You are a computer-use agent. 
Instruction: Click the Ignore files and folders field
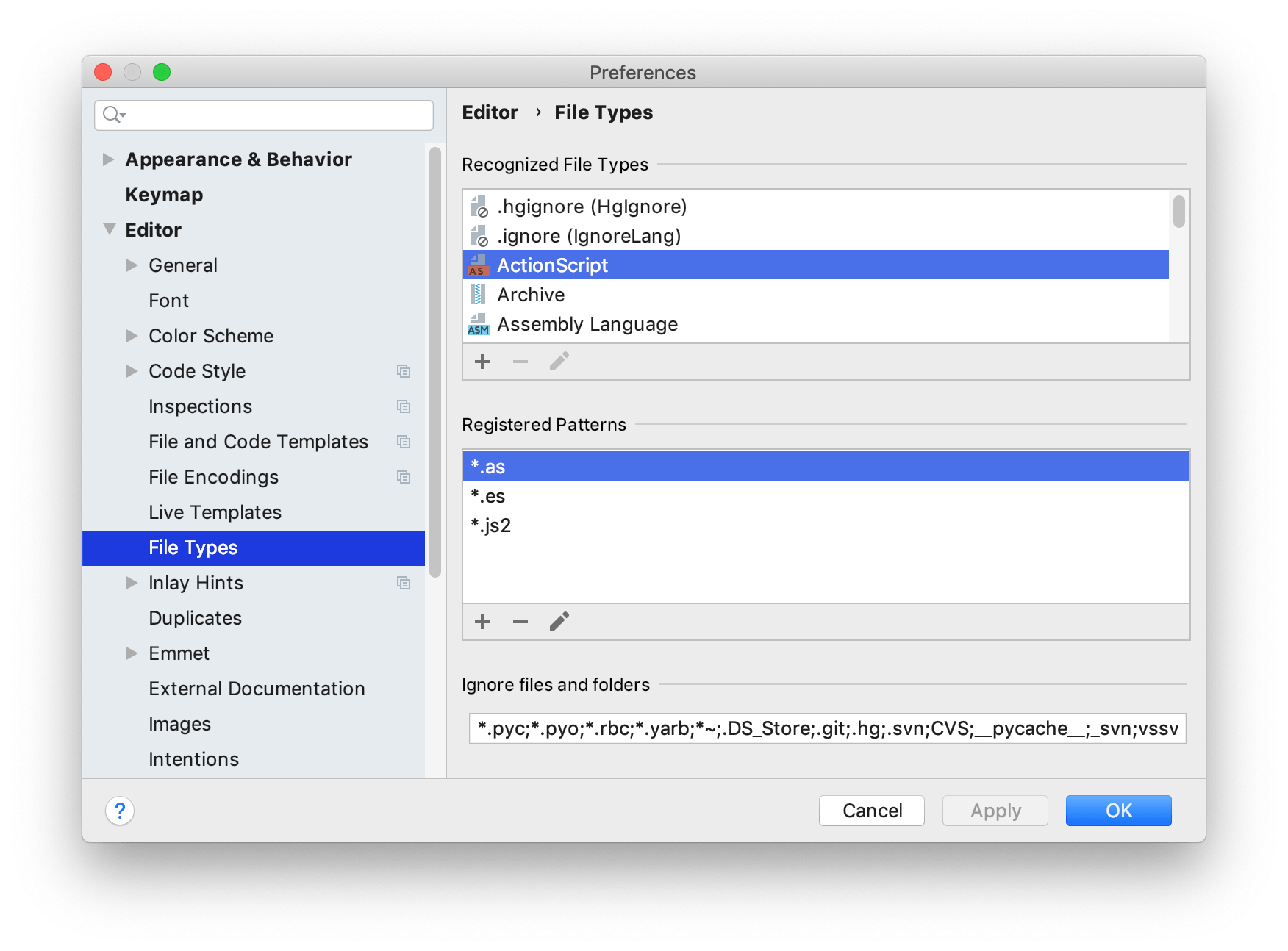click(828, 728)
